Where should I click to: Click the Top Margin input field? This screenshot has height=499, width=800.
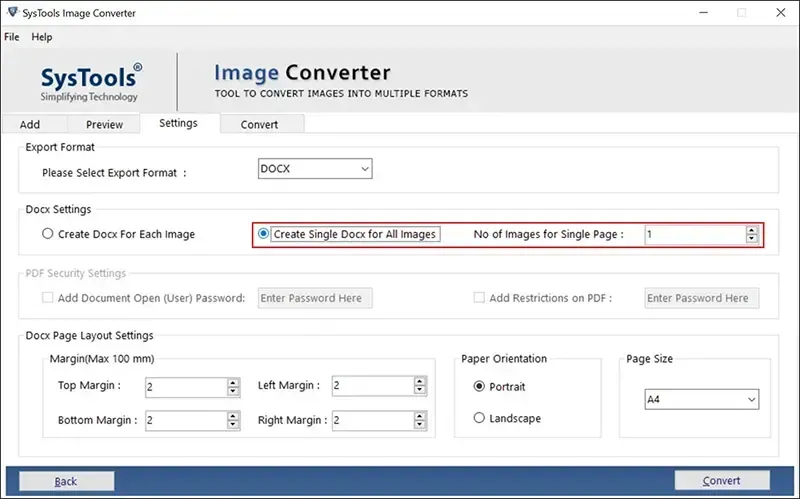point(185,386)
